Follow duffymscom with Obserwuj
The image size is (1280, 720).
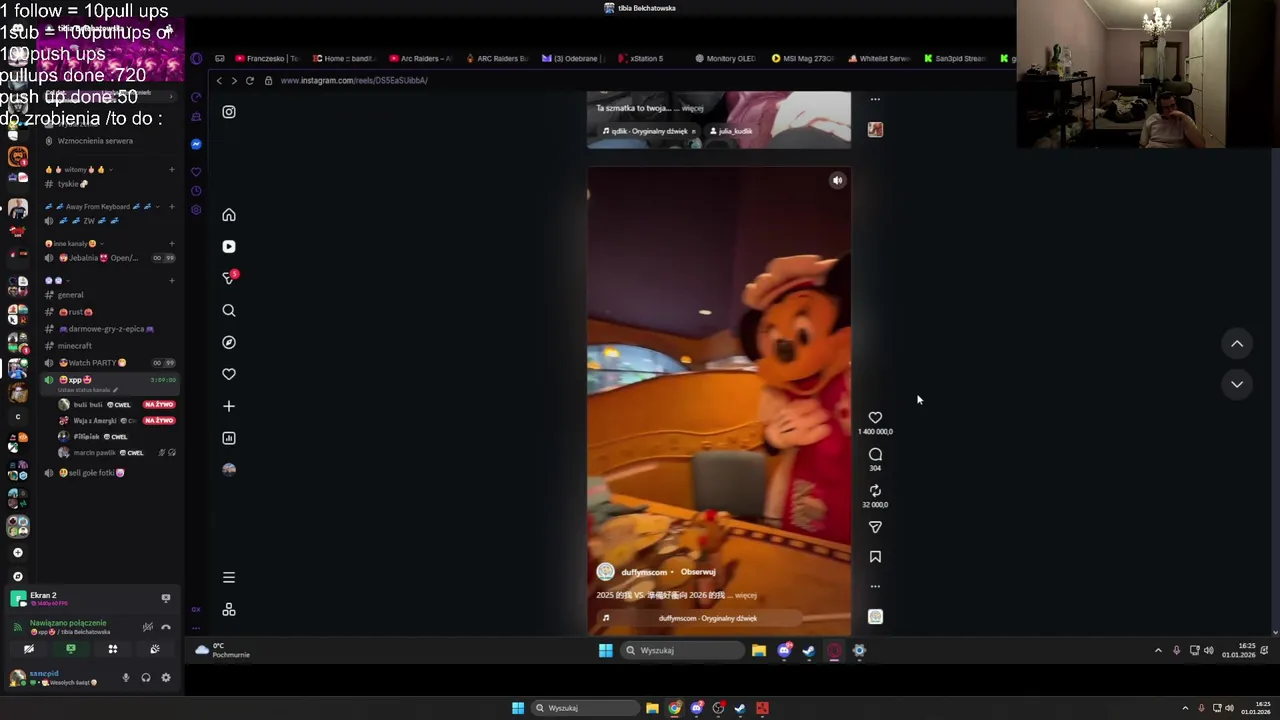[698, 572]
